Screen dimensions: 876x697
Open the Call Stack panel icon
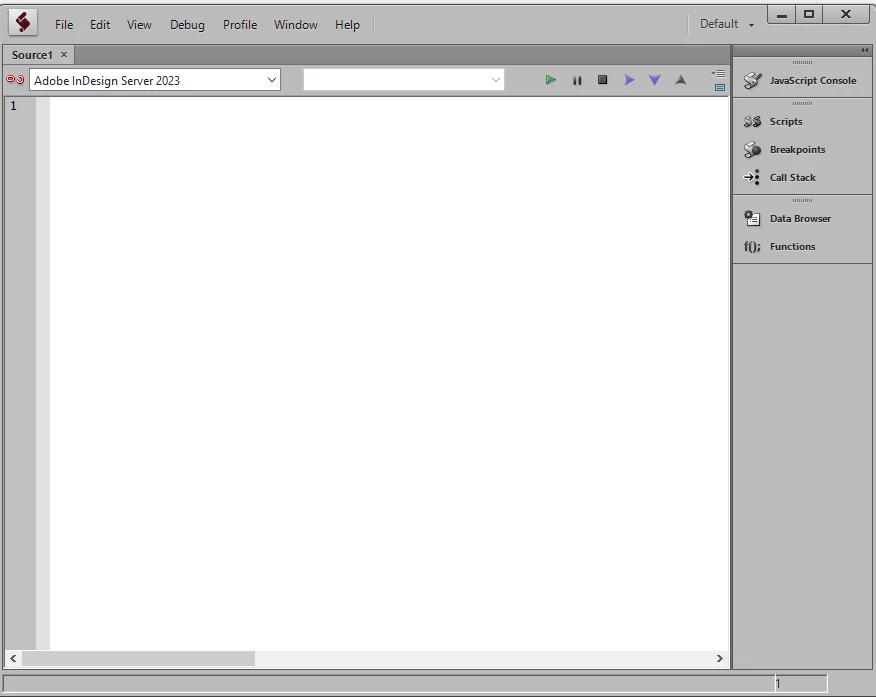752,177
